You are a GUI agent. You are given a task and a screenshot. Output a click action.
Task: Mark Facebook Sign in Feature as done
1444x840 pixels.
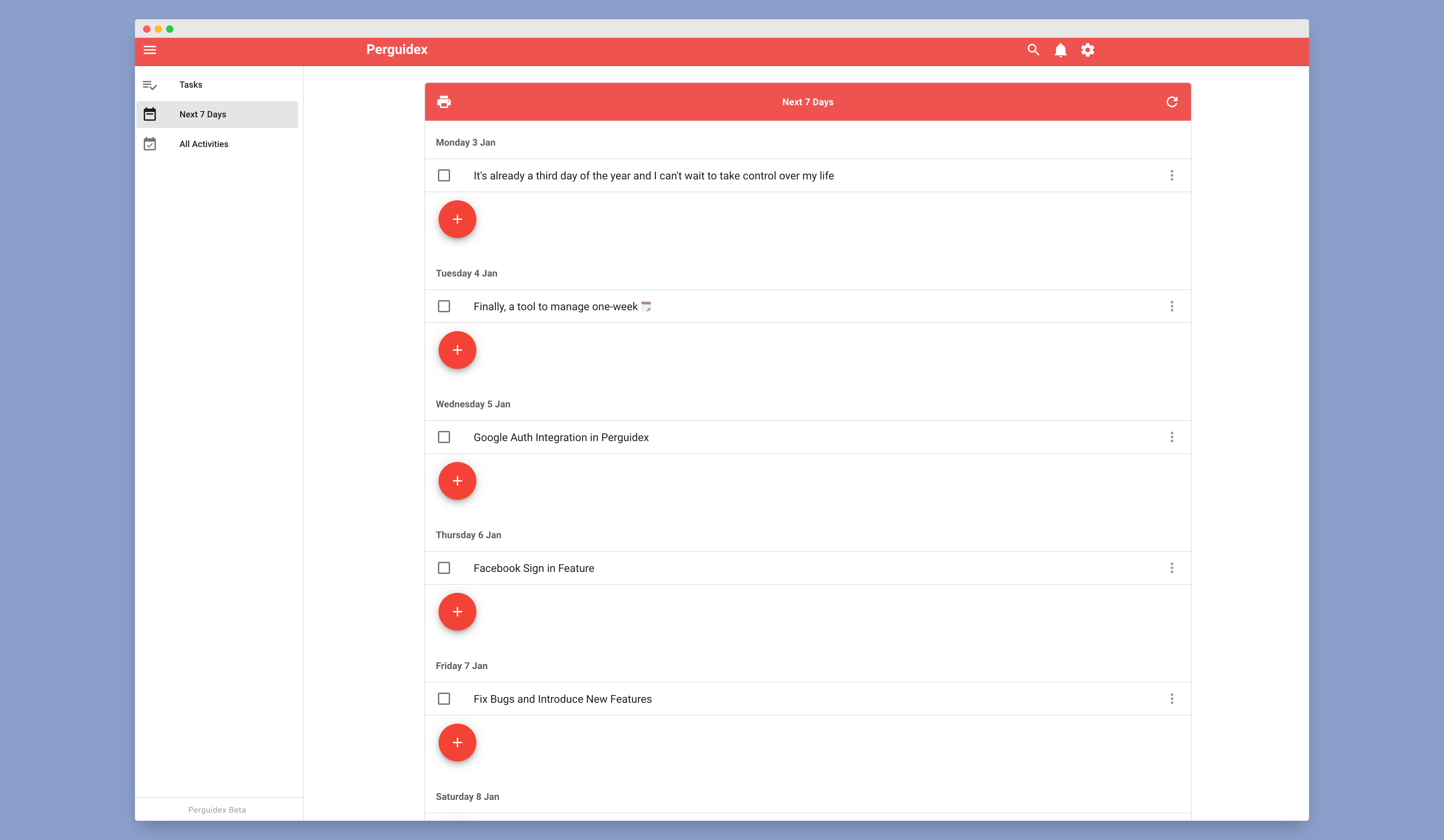444,568
